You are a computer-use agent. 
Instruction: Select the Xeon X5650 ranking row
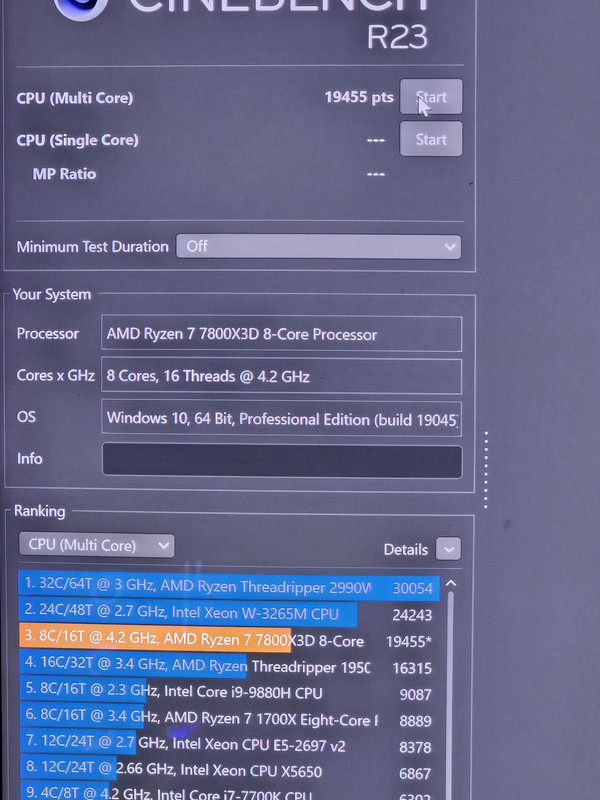point(229,770)
